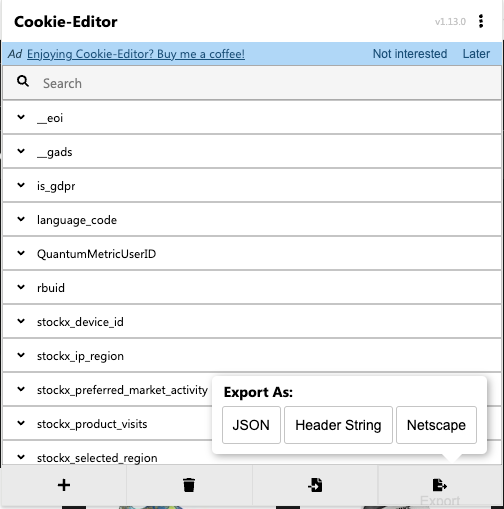This screenshot has height=509, width=504.
Task: Open the three-dot options menu
Action: click(x=481, y=21)
